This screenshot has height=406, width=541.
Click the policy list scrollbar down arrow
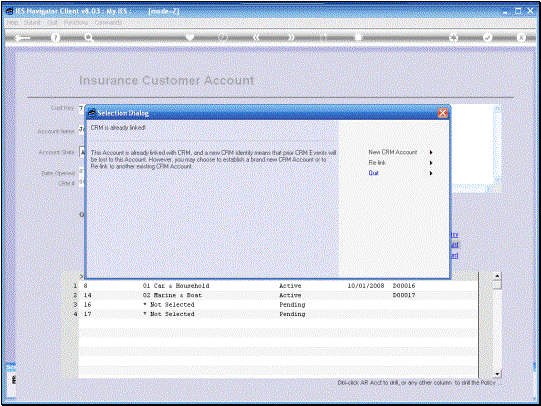pyautogui.click(x=497, y=374)
